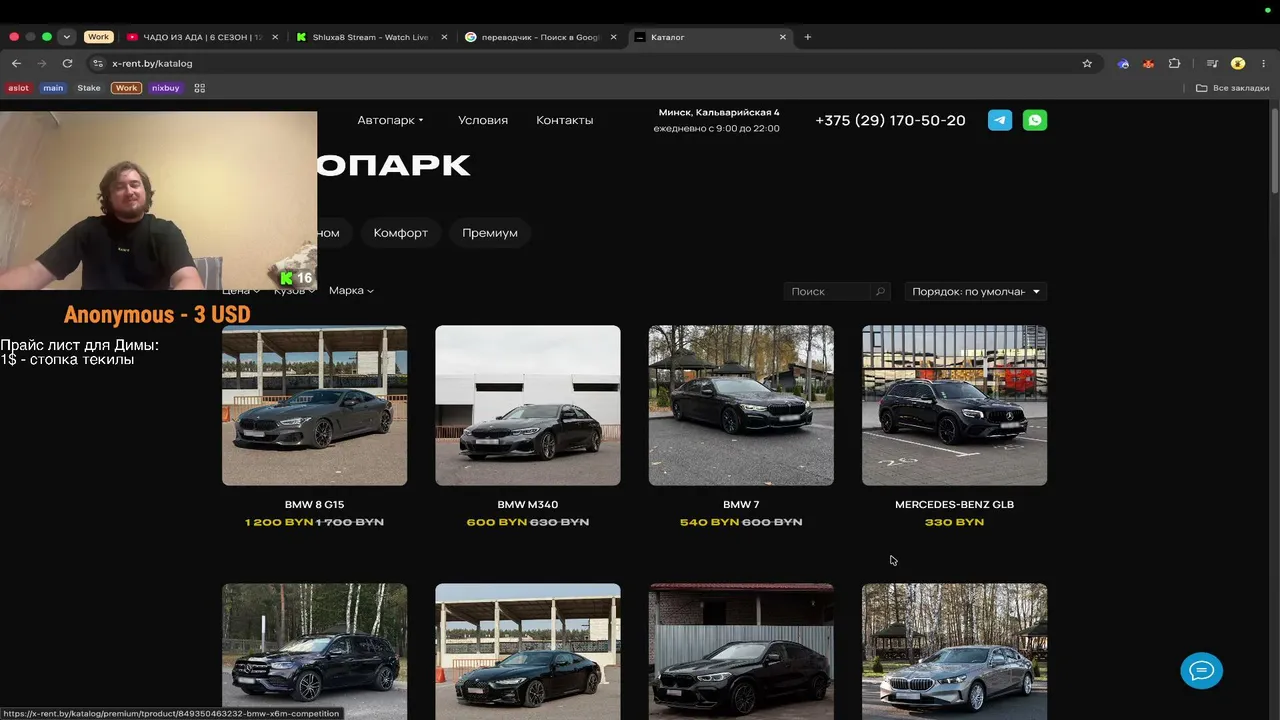Open the browser profile avatar
The height and width of the screenshot is (720, 1280).
click(x=1238, y=63)
